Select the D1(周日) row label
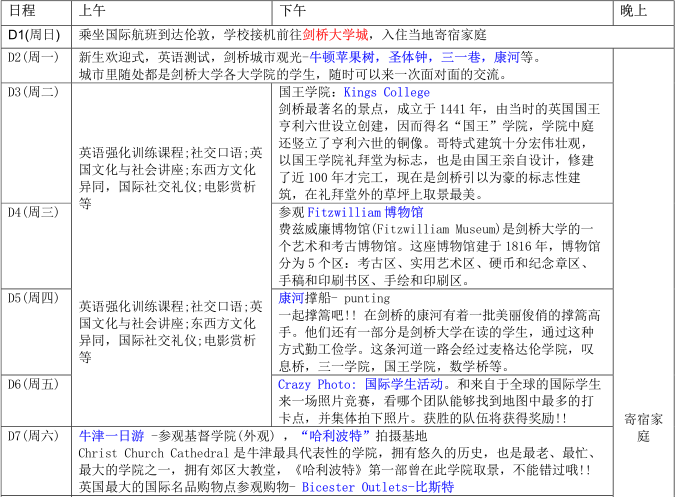Image resolution: width=675 pixels, height=497 pixels. click(34, 35)
